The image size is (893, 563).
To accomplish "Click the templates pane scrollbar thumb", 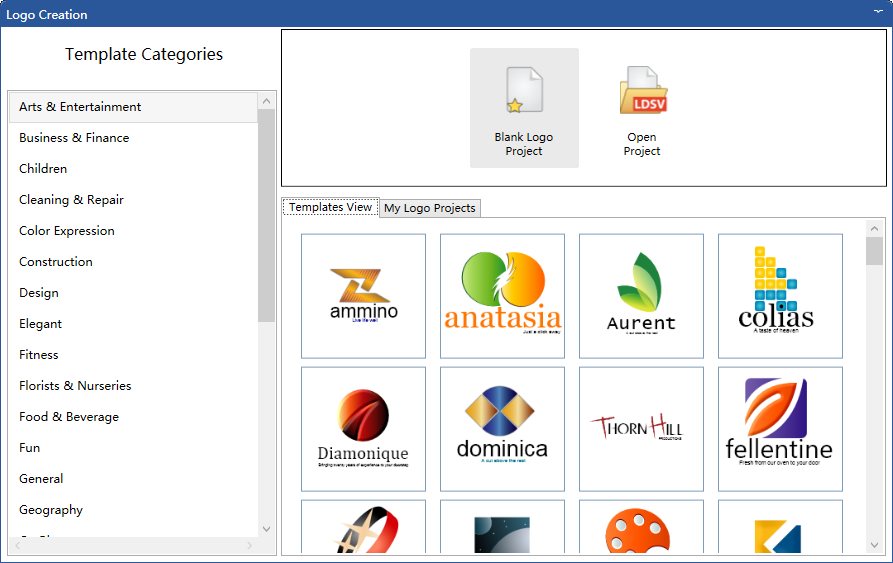I will pyautogui.click(x=875, y=251).
